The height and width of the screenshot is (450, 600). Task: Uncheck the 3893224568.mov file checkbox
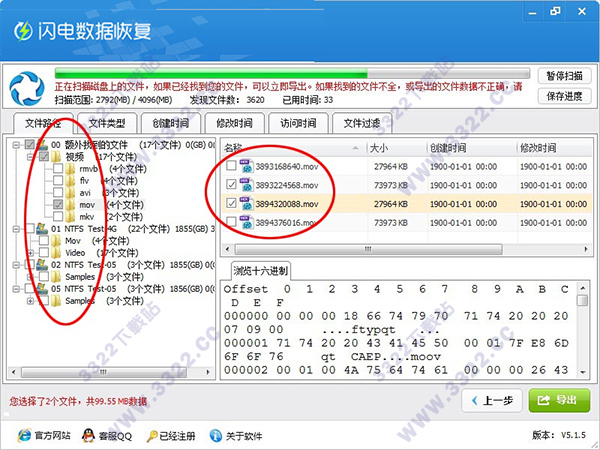tap(231, 186)
